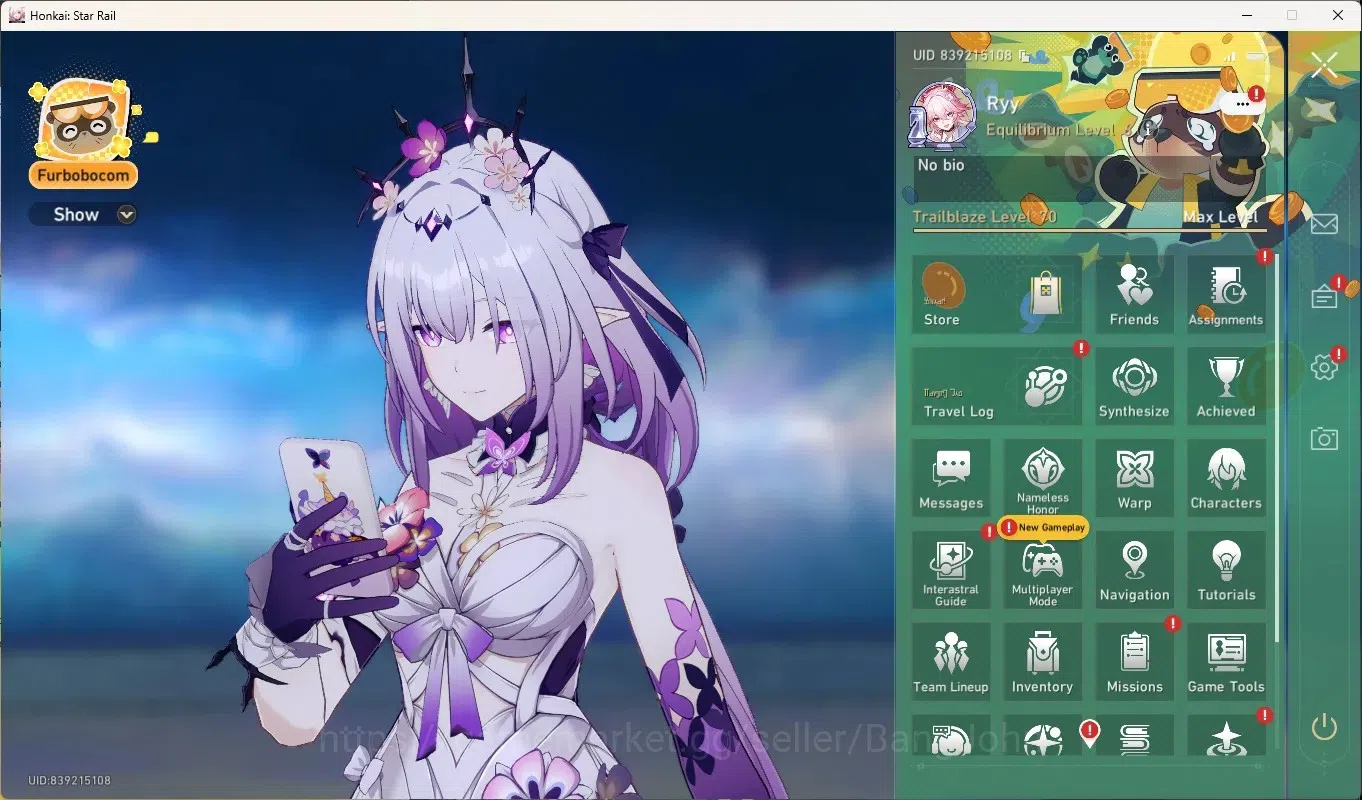Open the Friends menu
The width and height of the screenshot is (1362, 800).
pos(1134,294)
